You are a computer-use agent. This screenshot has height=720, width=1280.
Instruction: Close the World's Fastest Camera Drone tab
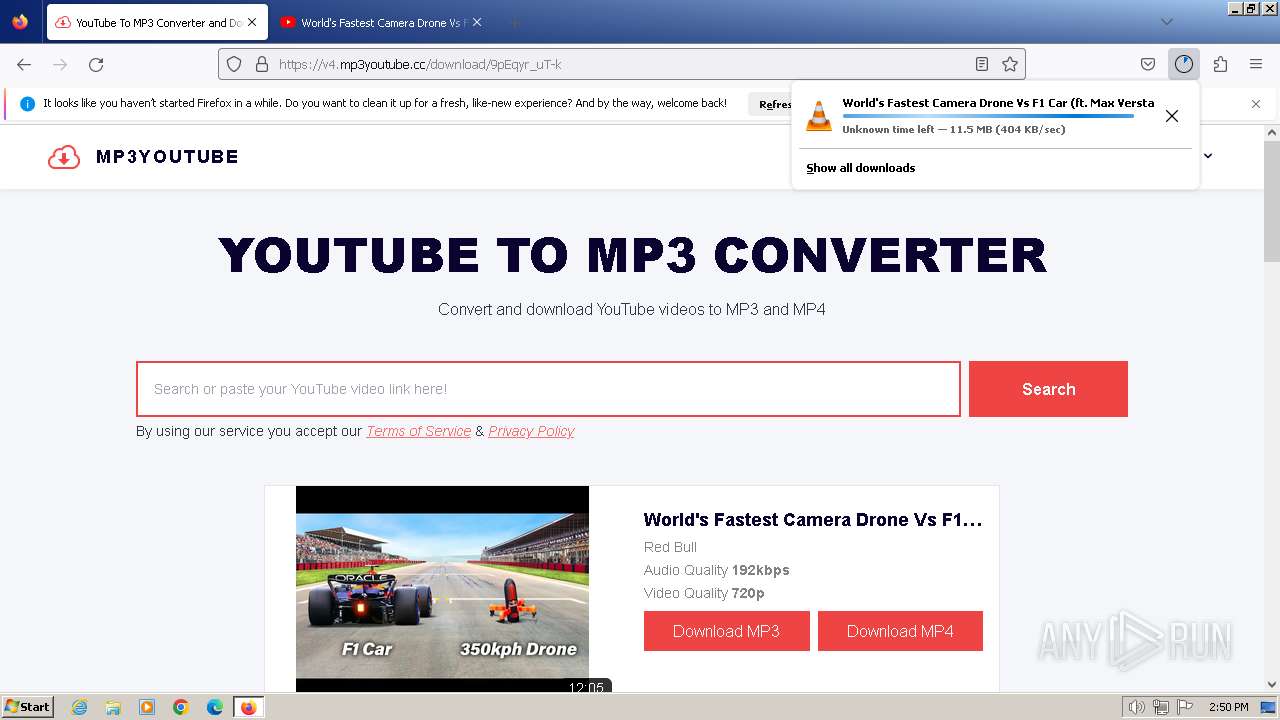[476, 22]
